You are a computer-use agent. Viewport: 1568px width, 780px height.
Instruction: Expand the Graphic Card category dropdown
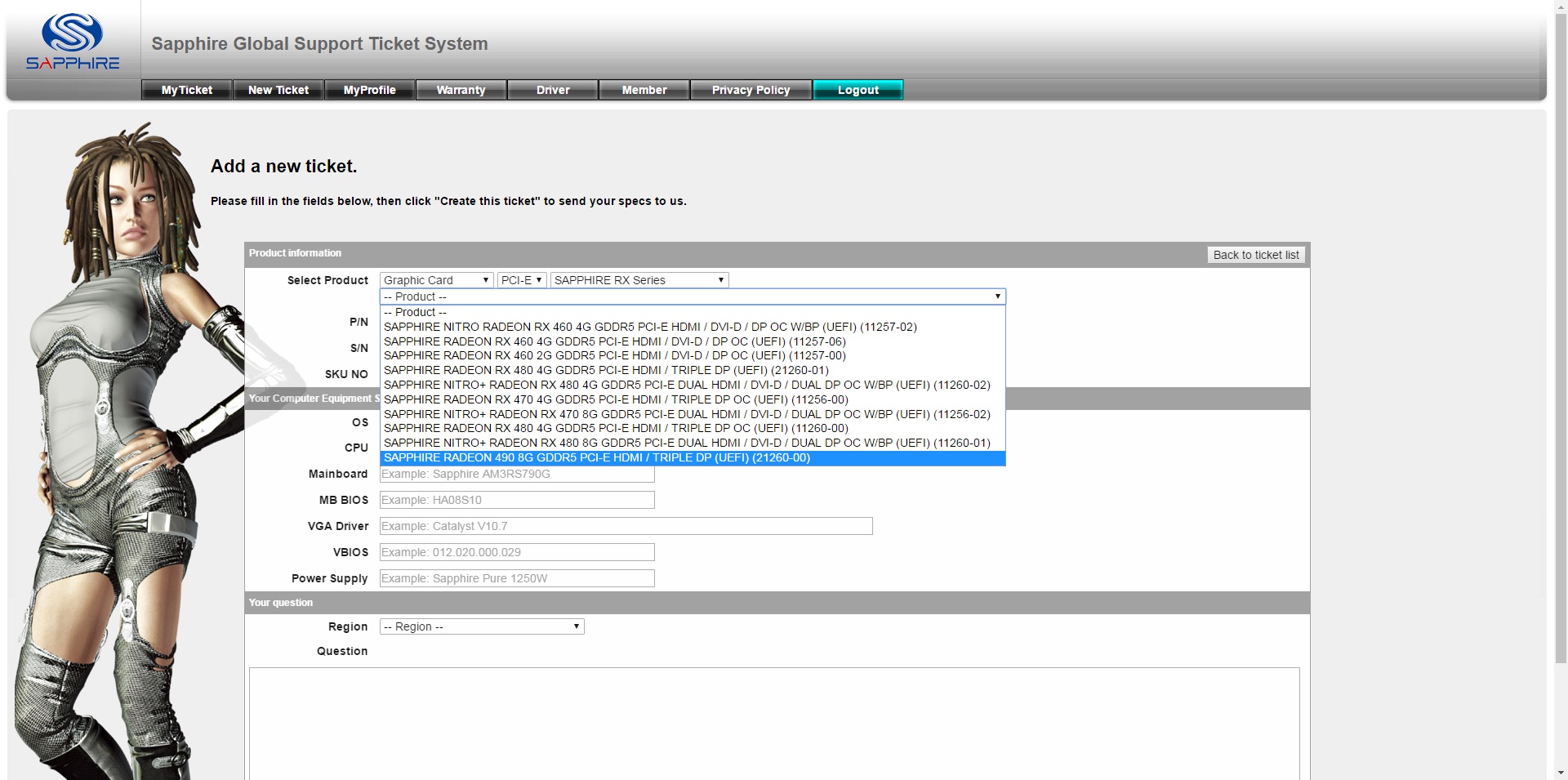[x=436, y=280]
